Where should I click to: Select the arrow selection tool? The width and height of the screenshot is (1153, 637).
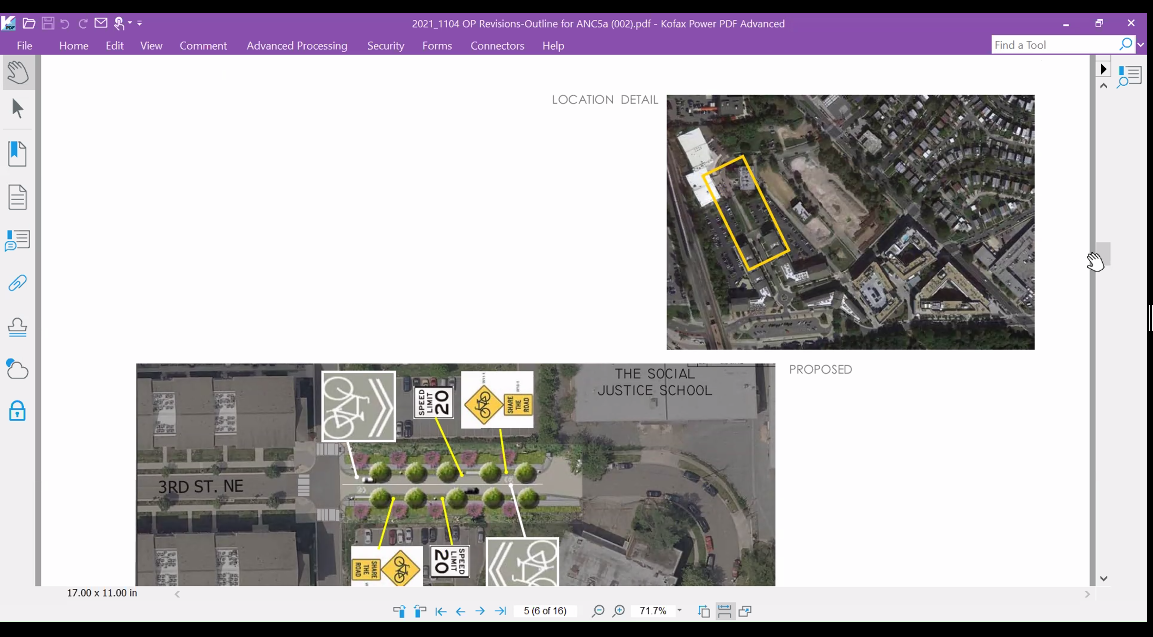[x=17, y=109]
